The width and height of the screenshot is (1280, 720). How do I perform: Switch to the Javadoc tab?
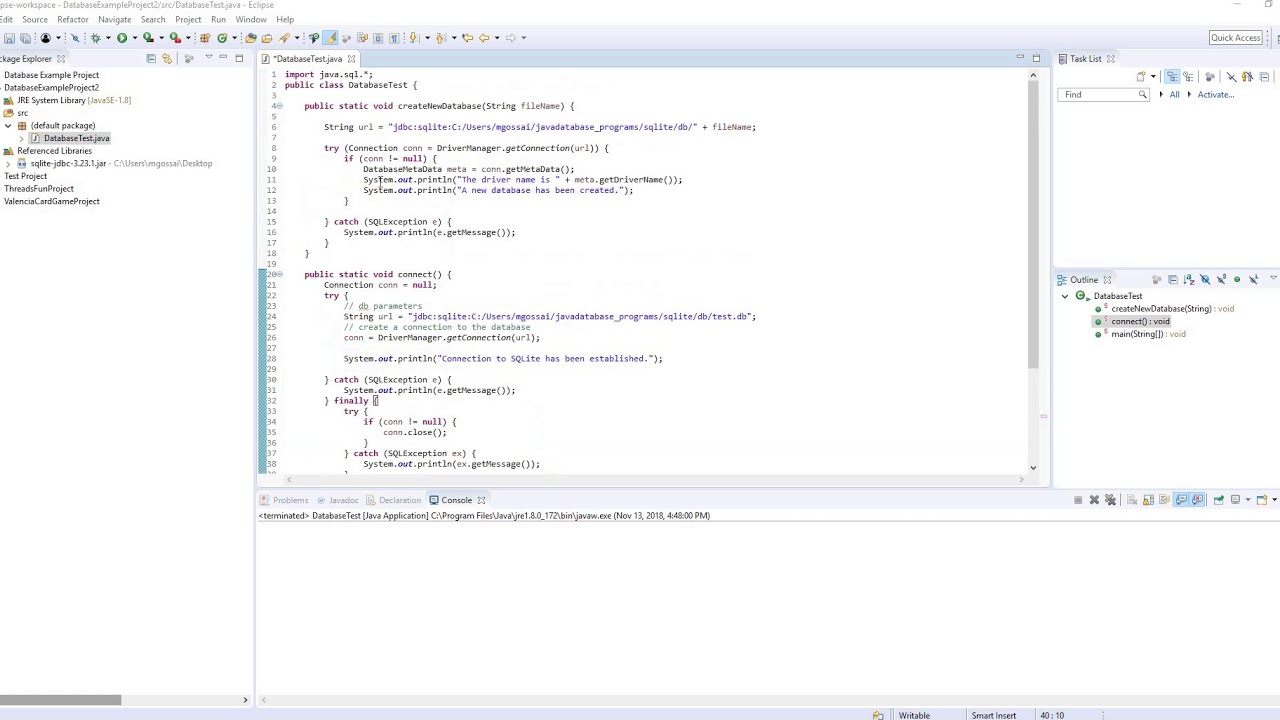click(x=343, y=500)
